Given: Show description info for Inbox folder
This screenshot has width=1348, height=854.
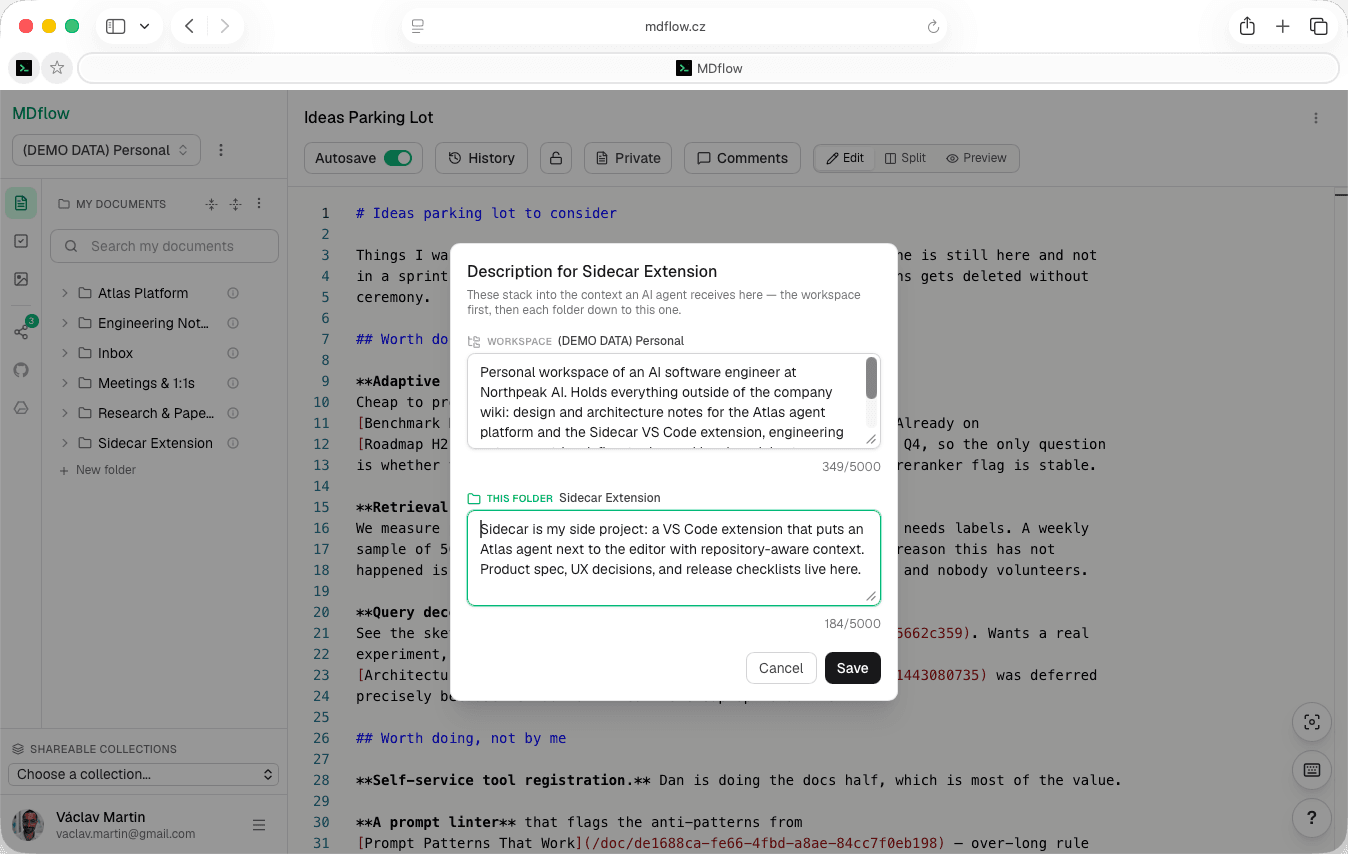Looking at the screenshot, I should pos(233,353).
